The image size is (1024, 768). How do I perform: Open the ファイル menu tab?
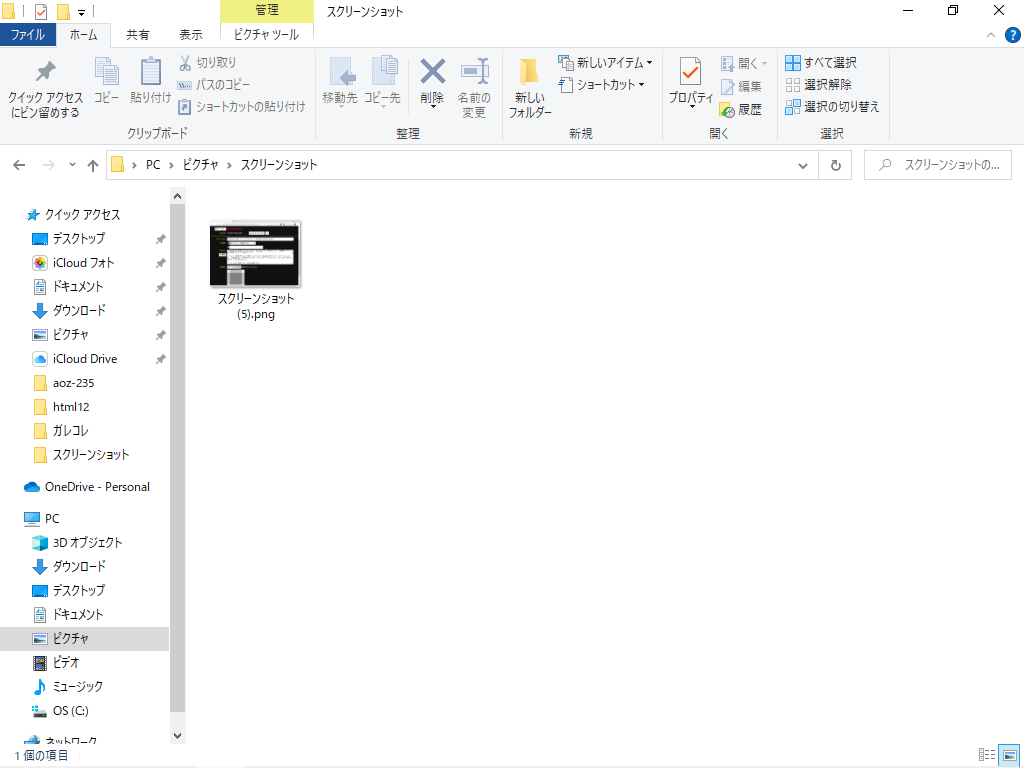27,35
